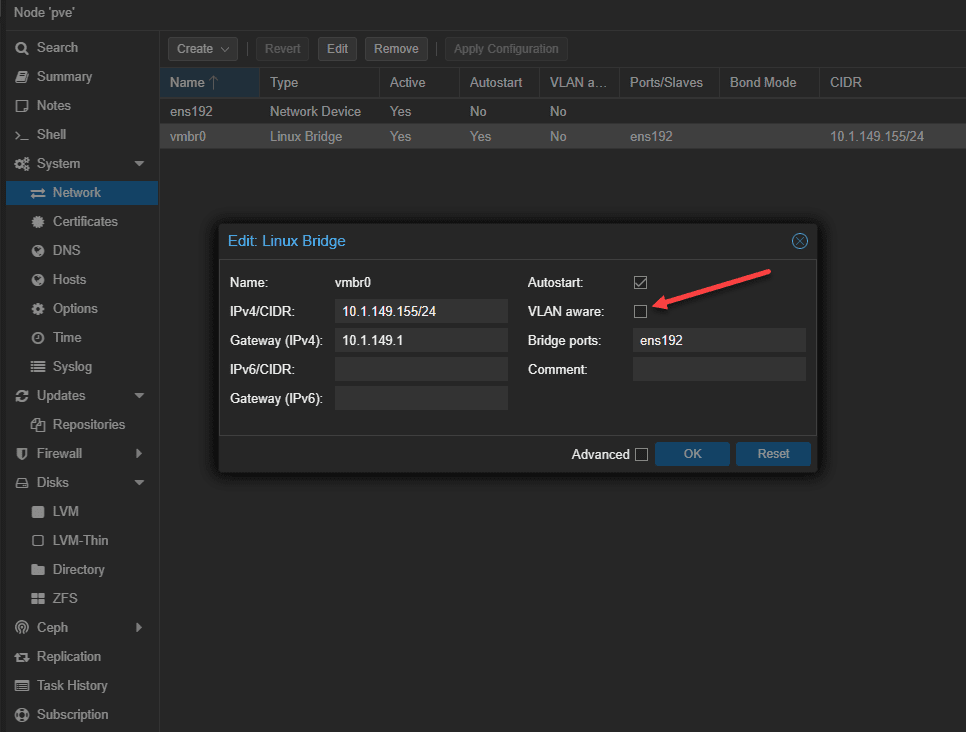Open Task History in sidebar
The height and width of the screenshot is (732, 966).
point(71,686)
